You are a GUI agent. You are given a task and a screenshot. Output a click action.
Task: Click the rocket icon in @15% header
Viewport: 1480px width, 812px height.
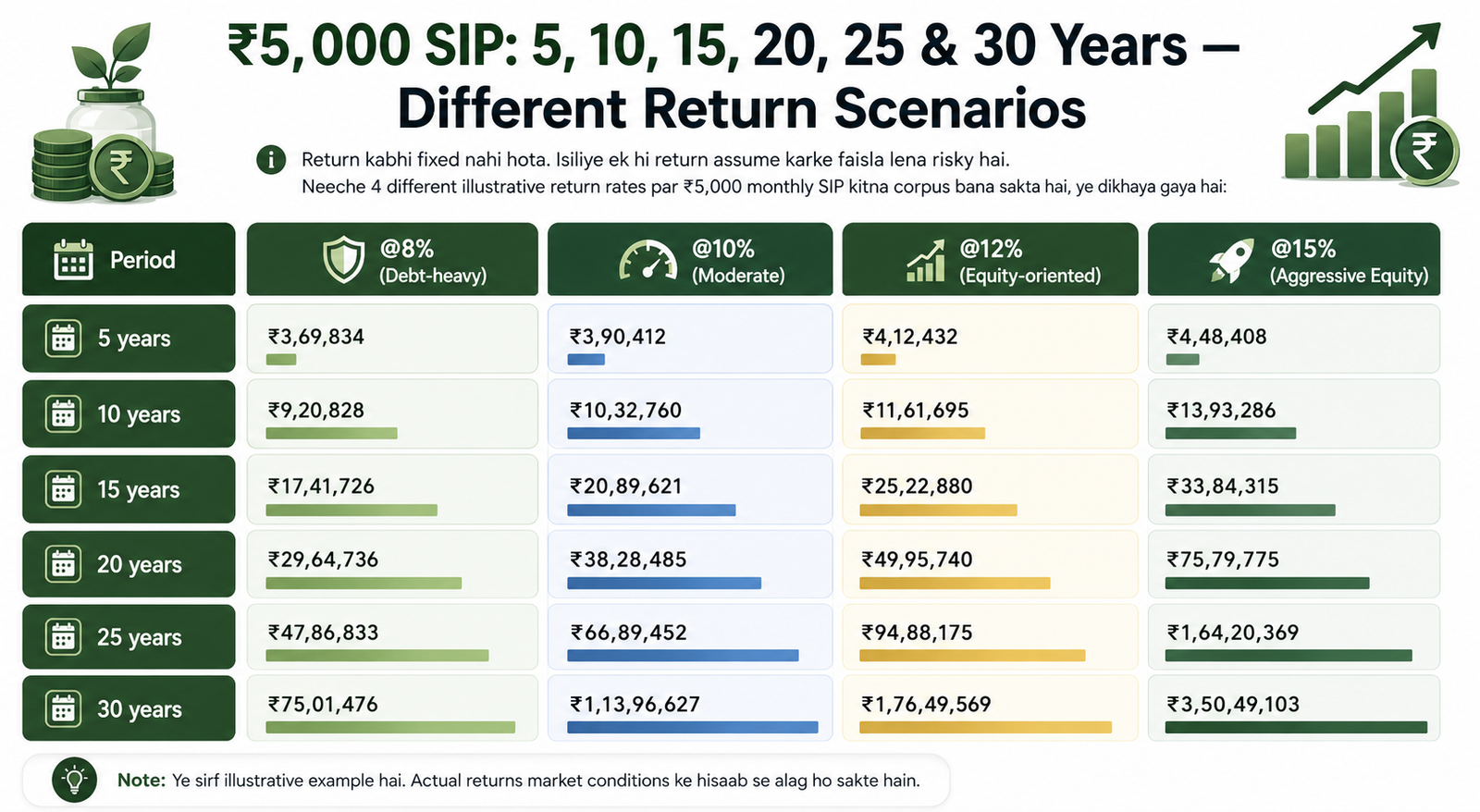[1231, 261]
